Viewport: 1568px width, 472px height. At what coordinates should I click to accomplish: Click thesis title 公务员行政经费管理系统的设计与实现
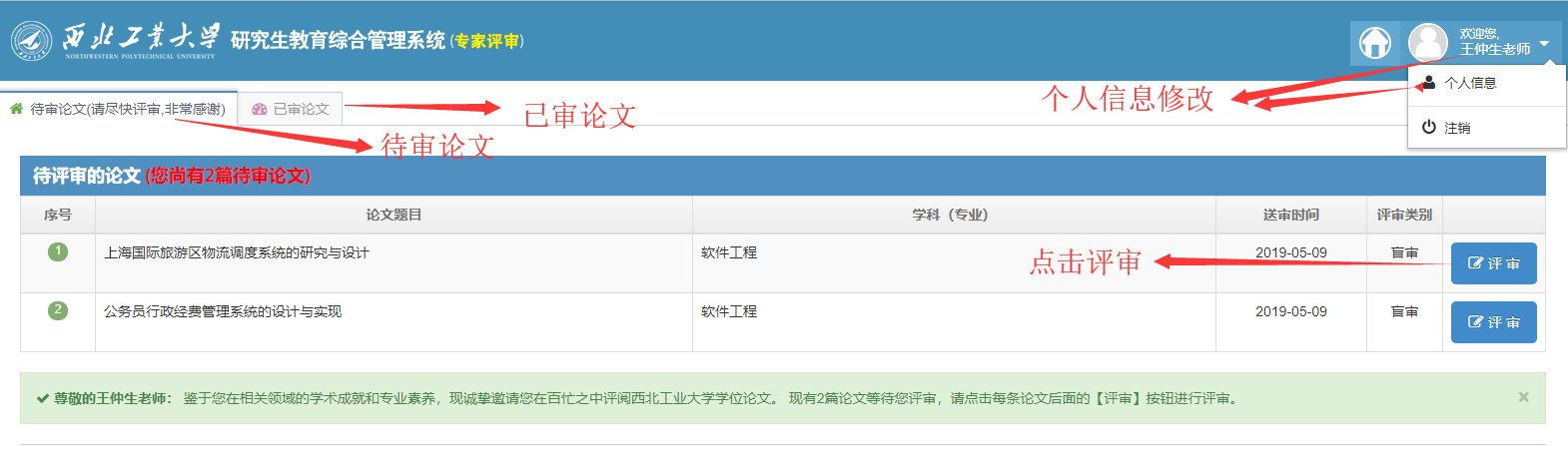point(223,311)
